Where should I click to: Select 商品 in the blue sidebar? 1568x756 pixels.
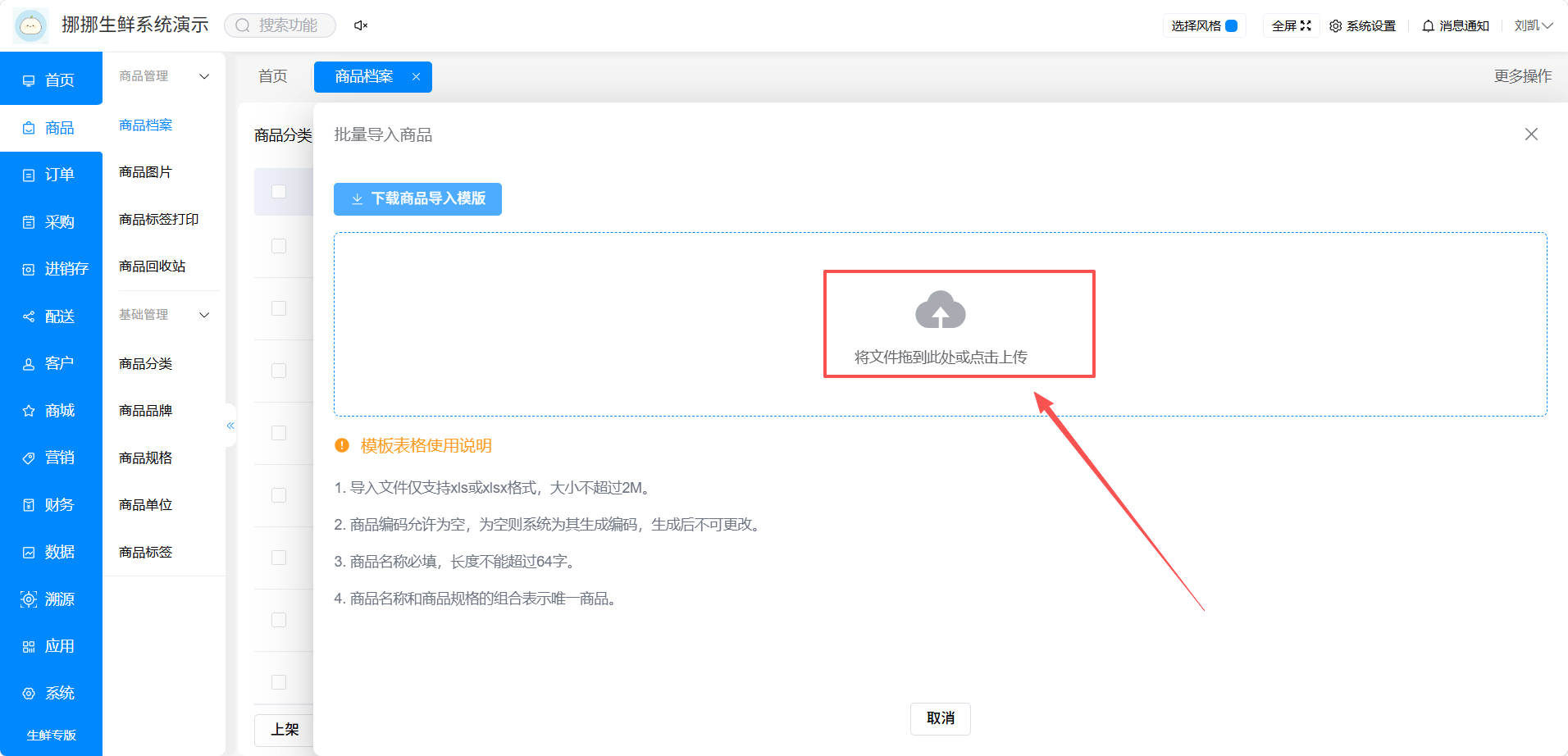click(51, 128)
